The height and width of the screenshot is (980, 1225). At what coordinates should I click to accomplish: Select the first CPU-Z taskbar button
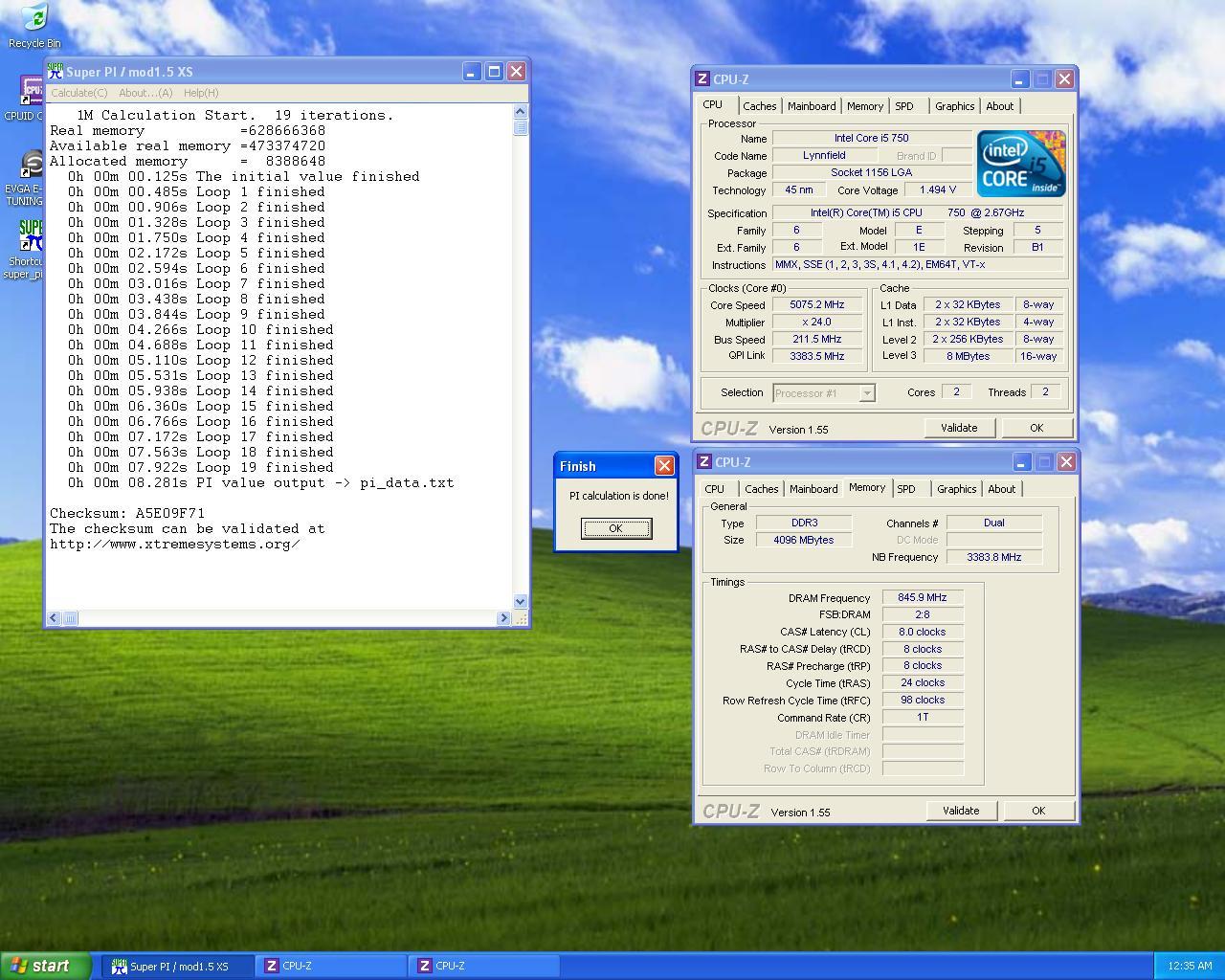coord(331,967)
